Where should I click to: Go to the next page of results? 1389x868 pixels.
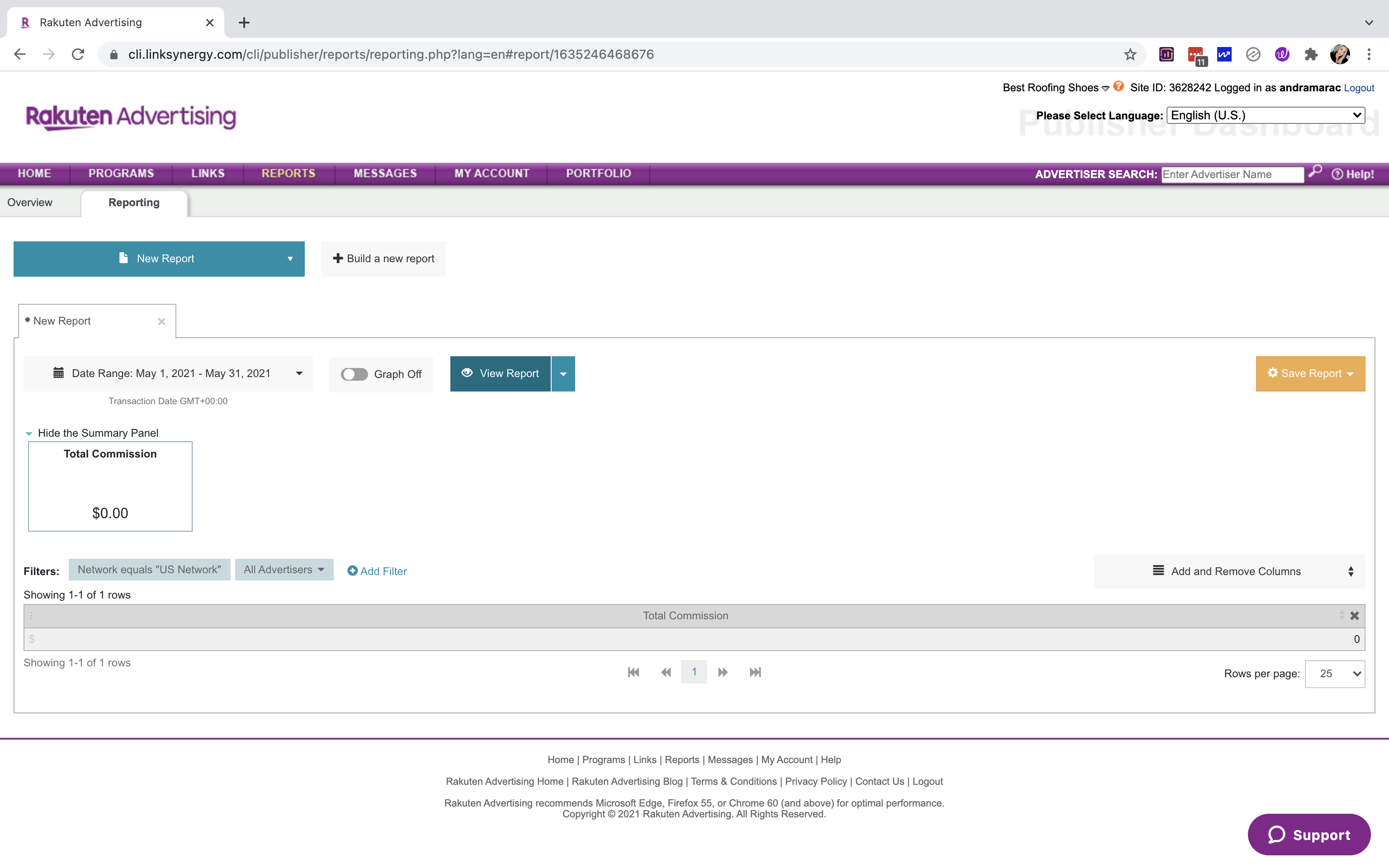(723, 672)
